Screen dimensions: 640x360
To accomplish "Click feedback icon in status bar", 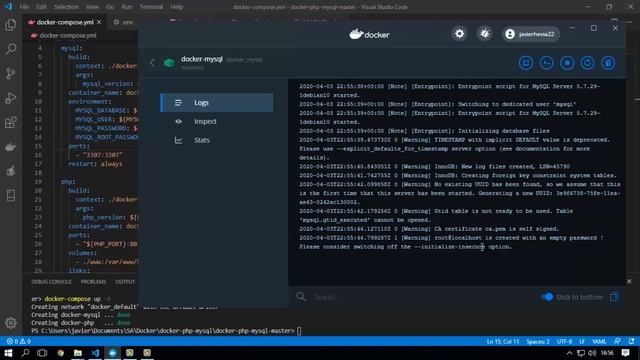I will (x=618, y=341).
